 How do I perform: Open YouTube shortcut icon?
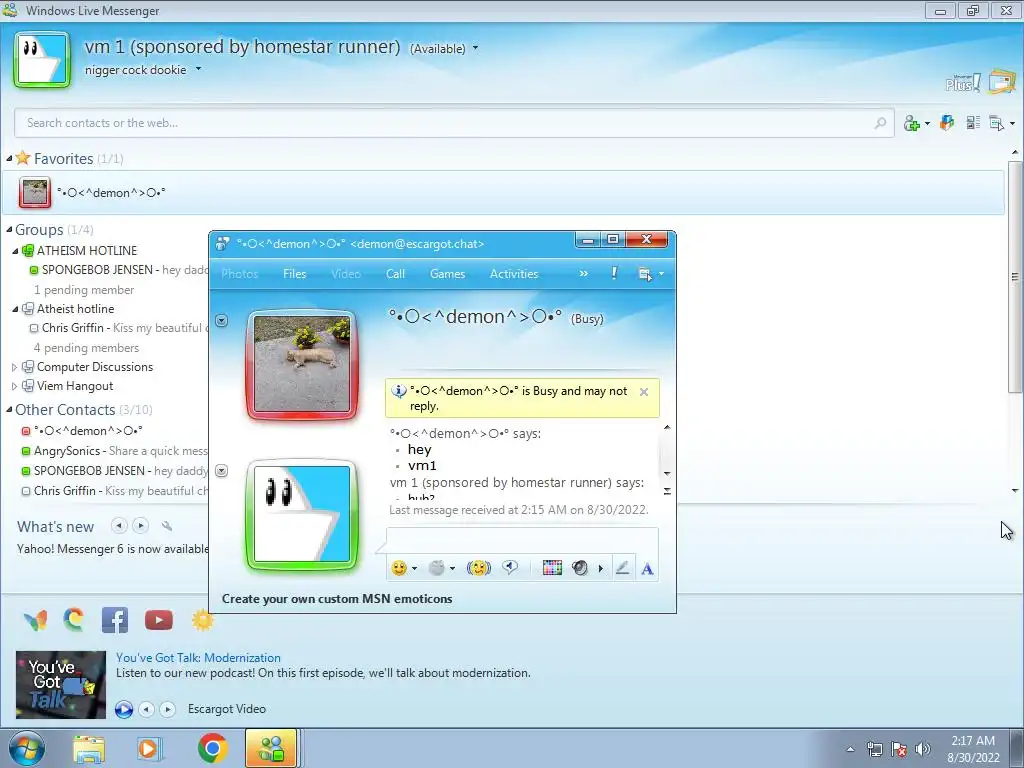(159, 620)
